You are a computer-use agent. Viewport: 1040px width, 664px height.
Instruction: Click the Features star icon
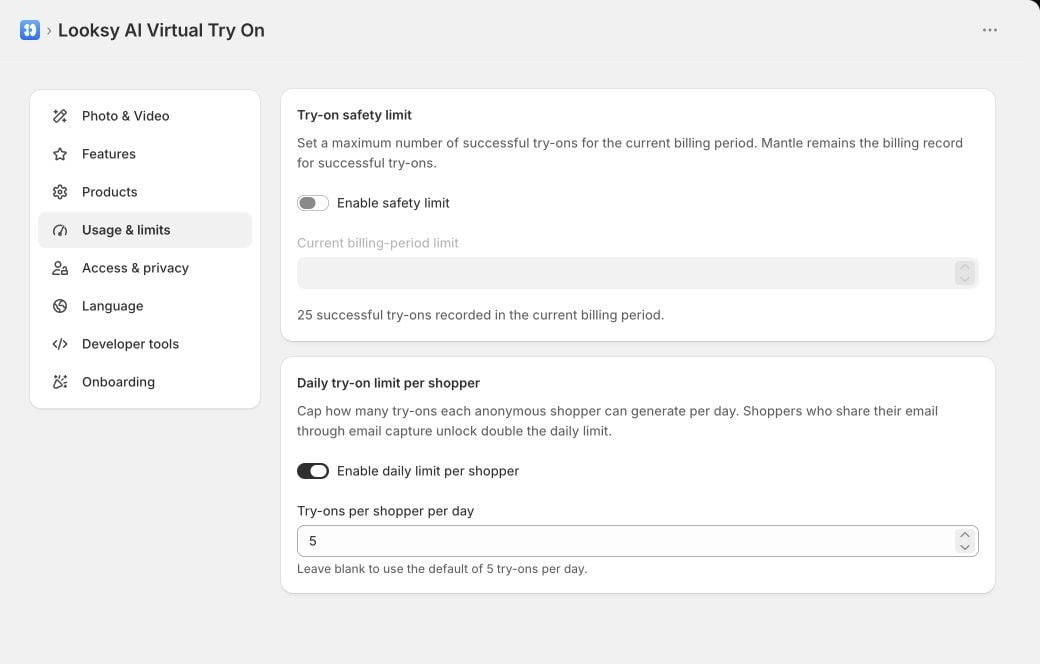(60, 154)
